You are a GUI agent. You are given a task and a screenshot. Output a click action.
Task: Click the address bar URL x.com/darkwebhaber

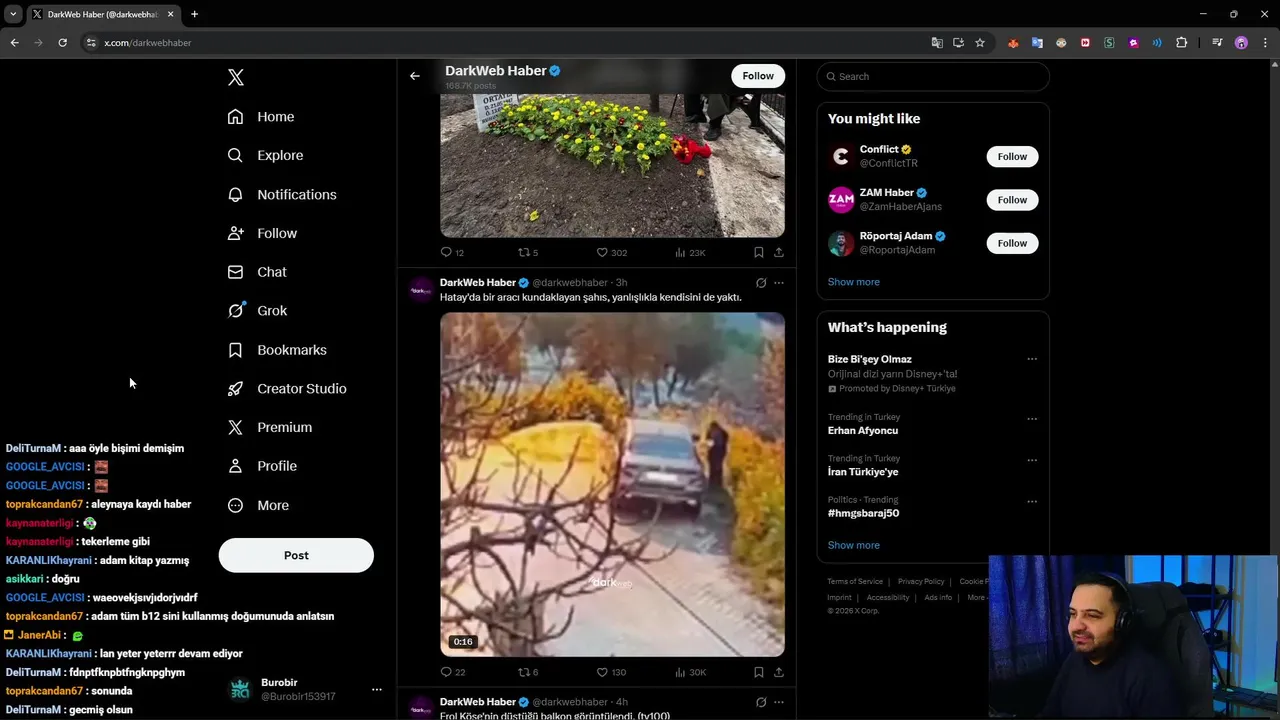(148, 43)
